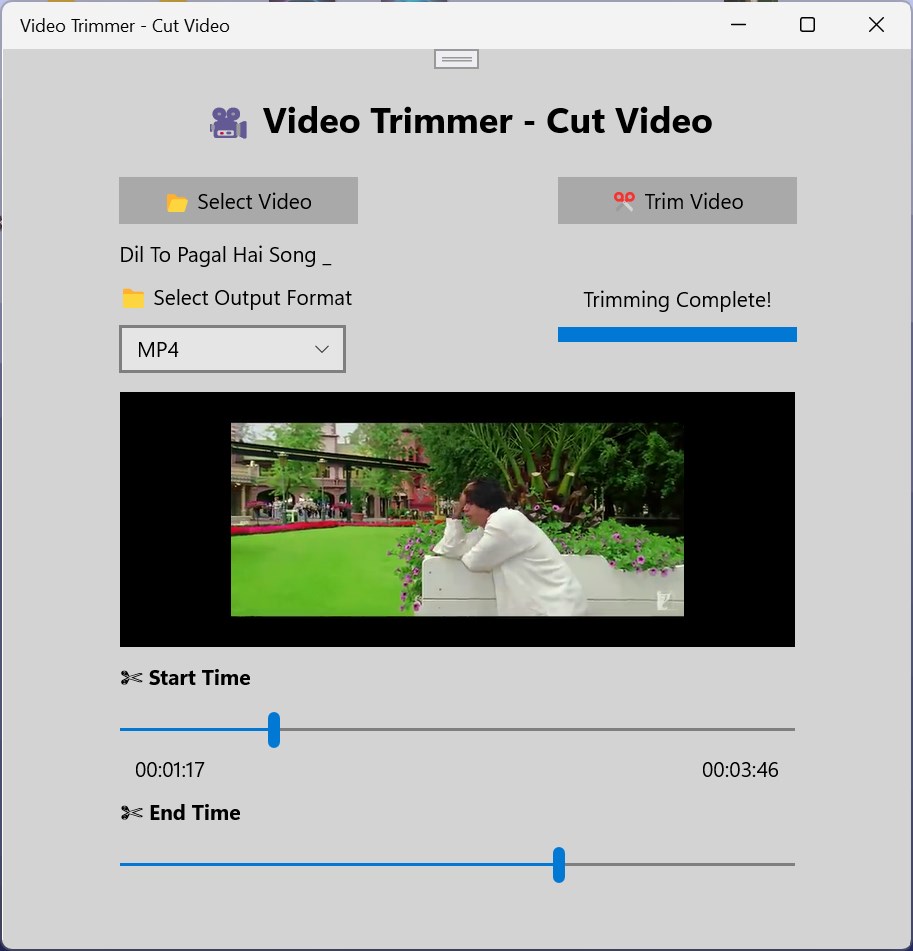913x951 pixels.
Task: Click the file name 'Dil To Pagal Hai Song _'
Action: [x=226, y=255]
